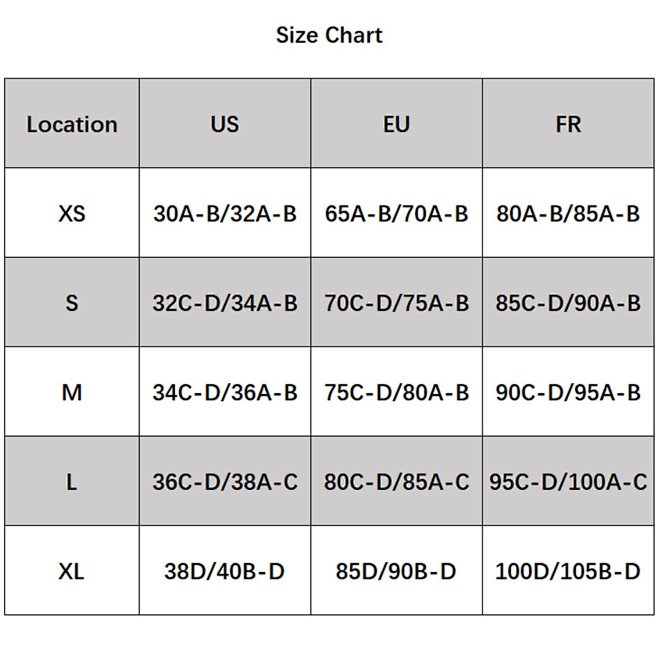
Task: Click the L size row label
Action: (x=72, y=482)
